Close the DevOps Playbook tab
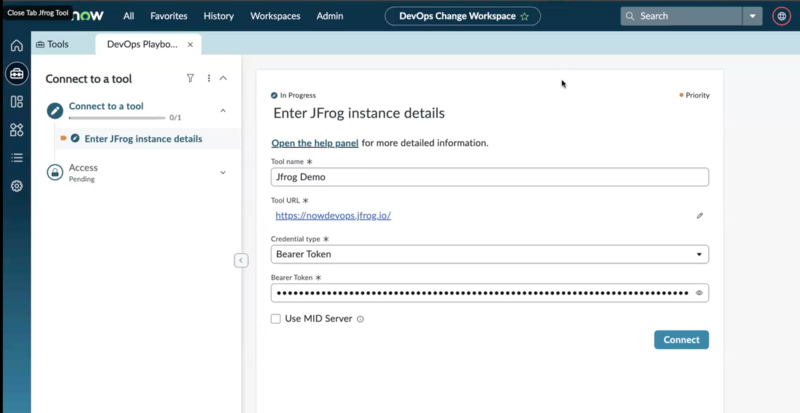800x413 pixels. (x=190, y=44)
